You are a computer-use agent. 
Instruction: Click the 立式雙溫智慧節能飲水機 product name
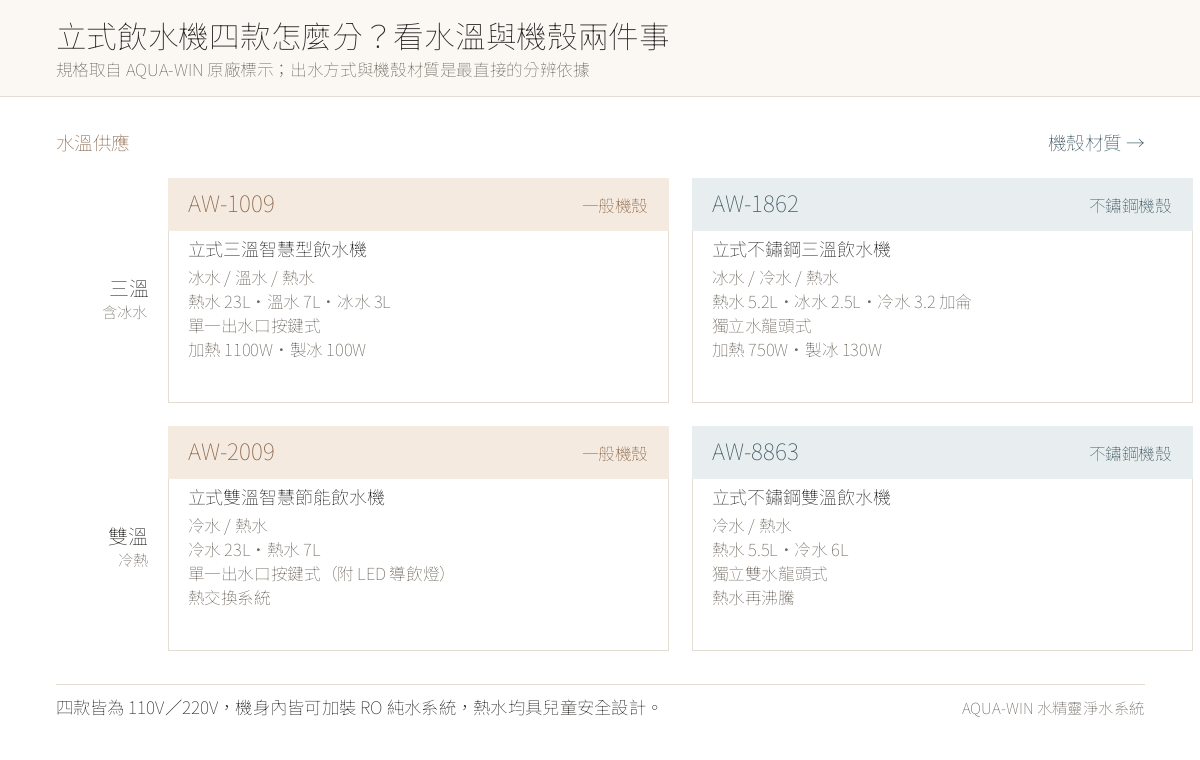[x=287, y=498]
